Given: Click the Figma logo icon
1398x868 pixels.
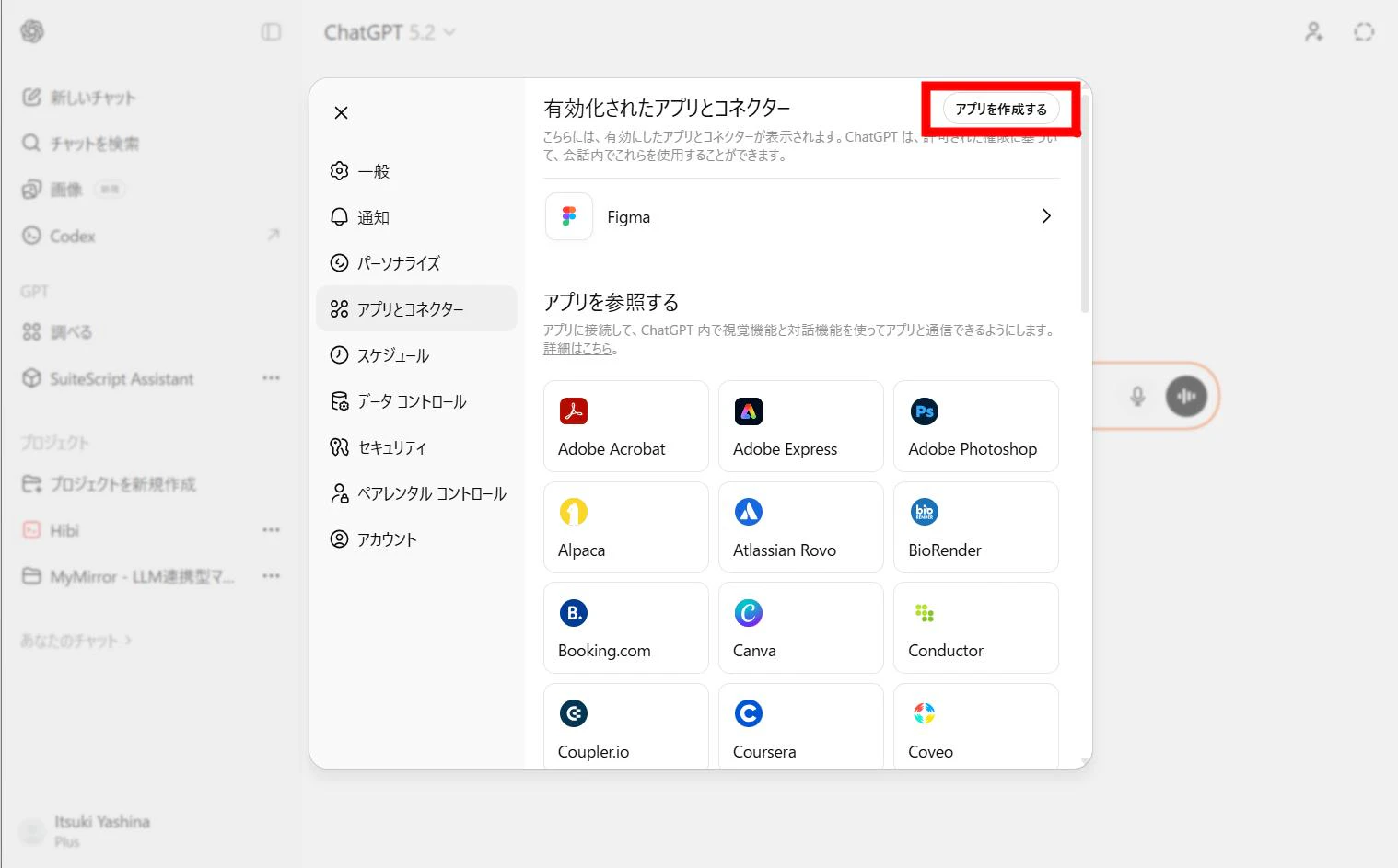Looking at the screenshot, I should coord(569,216).
